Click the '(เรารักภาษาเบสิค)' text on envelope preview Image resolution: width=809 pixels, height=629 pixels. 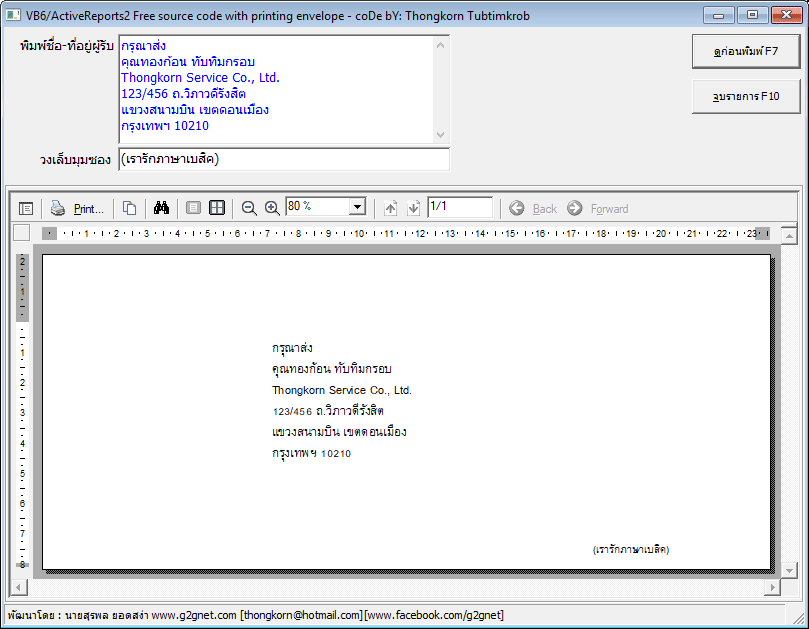(x=631, y=550)
